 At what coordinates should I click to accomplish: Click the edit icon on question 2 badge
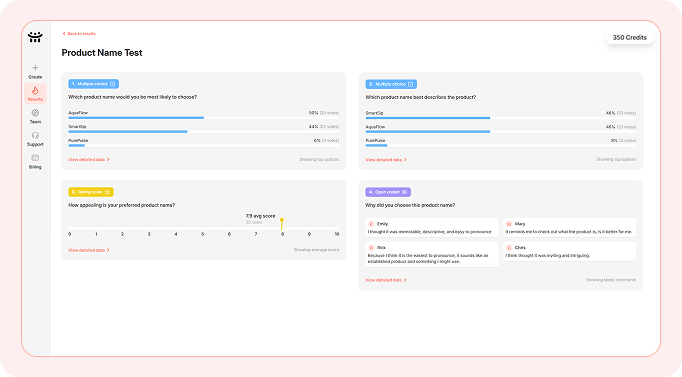point(411,84)
